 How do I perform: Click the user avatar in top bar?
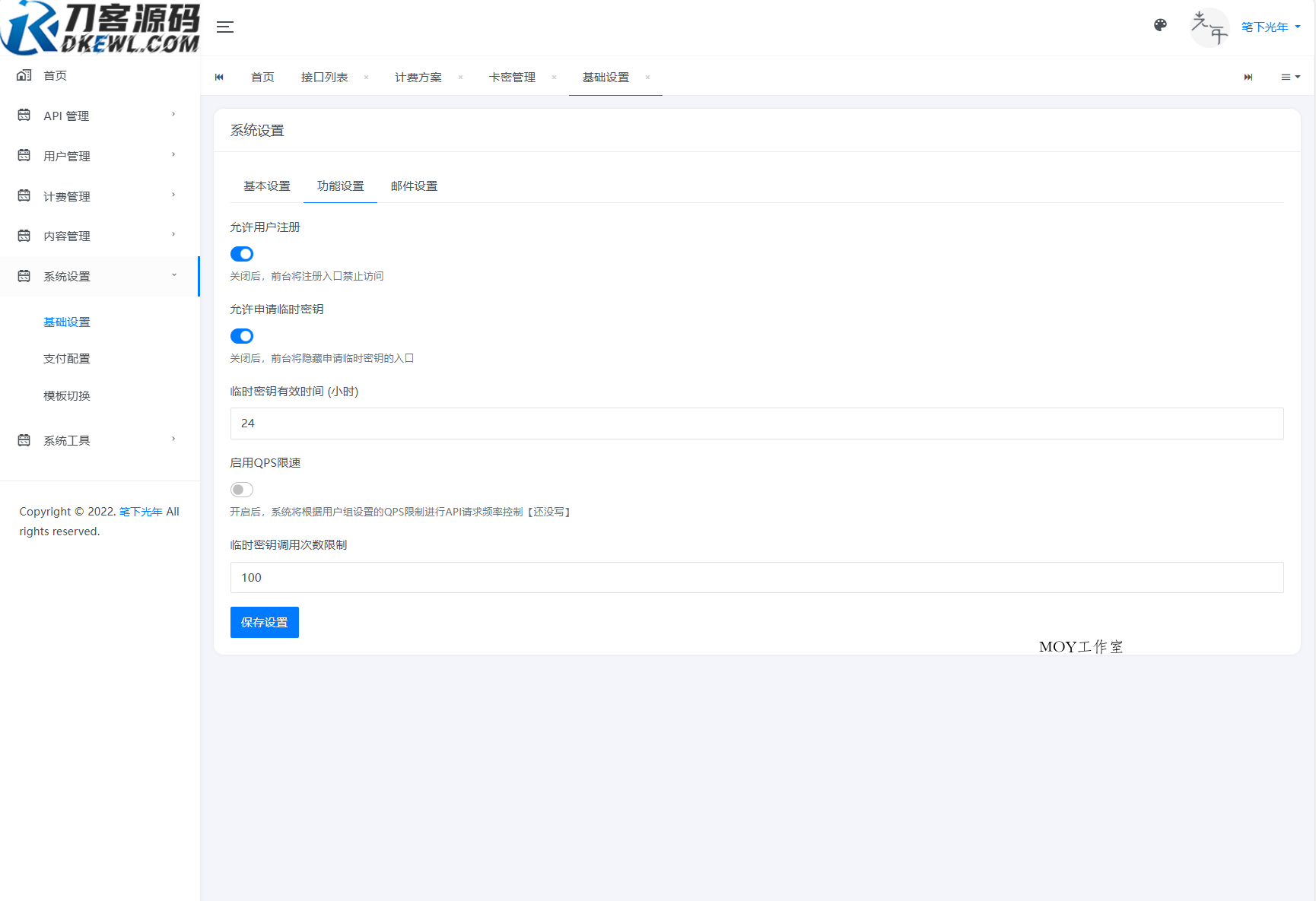(x=1210, y=27)
